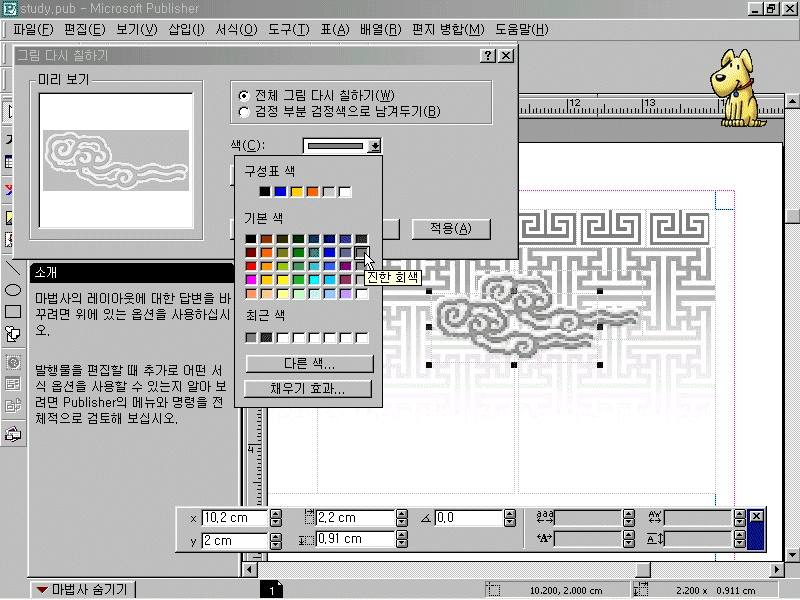
Task: Increase the 2.2 cm width value
Action: [402, 514]
